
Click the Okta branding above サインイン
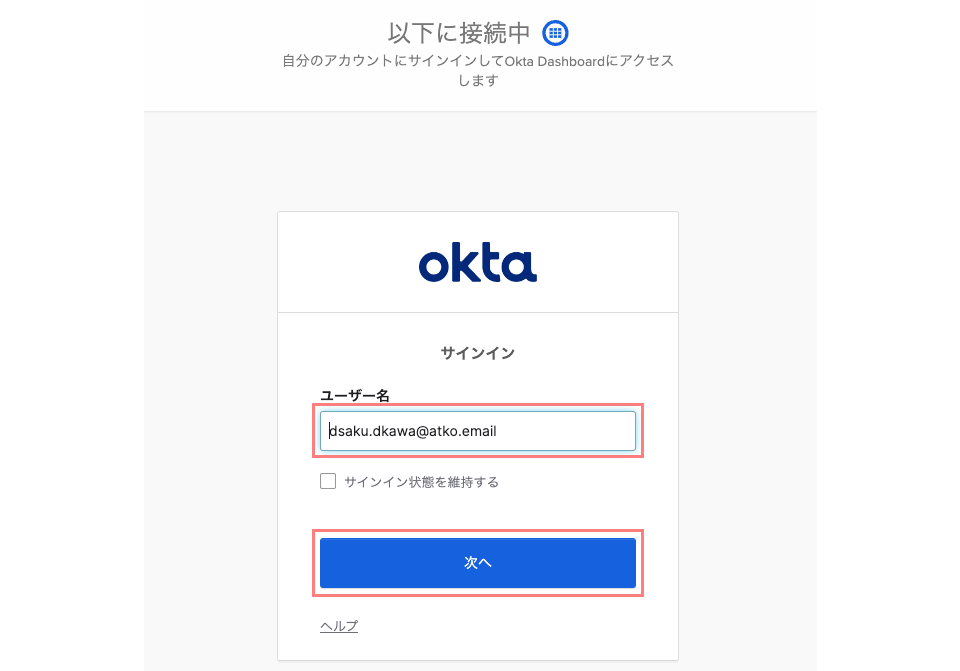[x=478, y=261]
